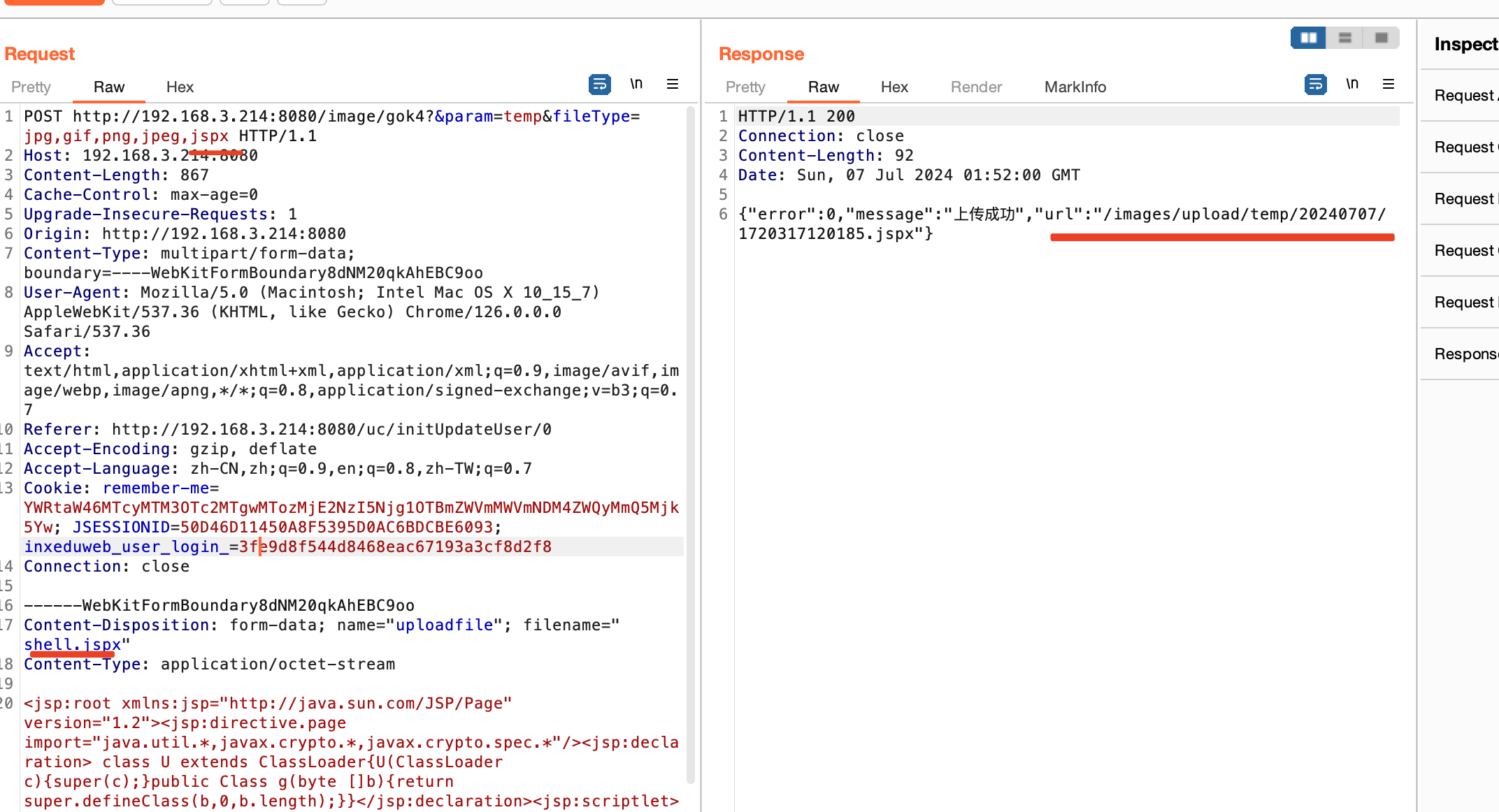Toggle word wrap icon in Request panel
Viewport: 1499px width, 812px height.
599,85
